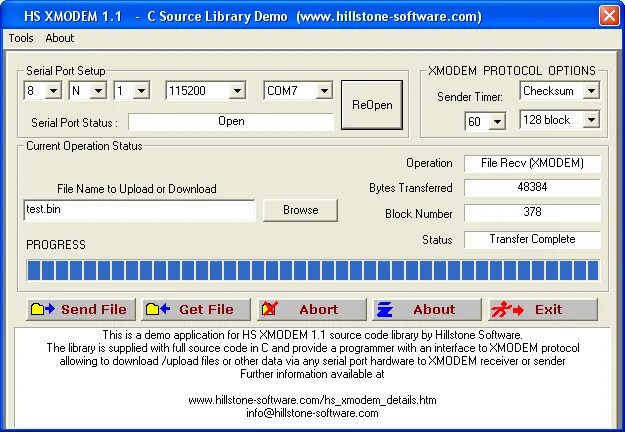Click the Get File folder icon
The height and width of the screenshot is (432, 625).
tap(158, 309)
